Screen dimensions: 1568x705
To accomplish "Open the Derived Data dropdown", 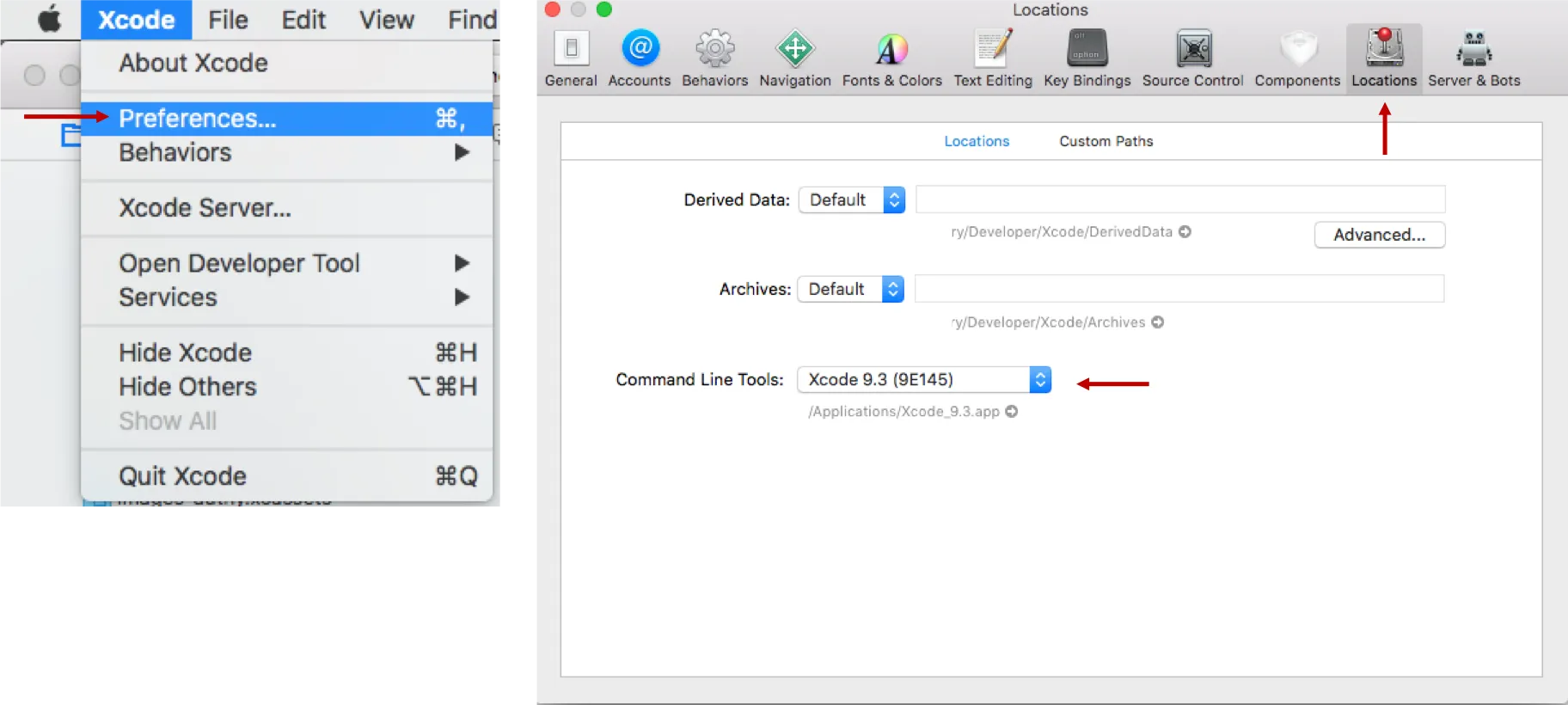I will [852, 200].
